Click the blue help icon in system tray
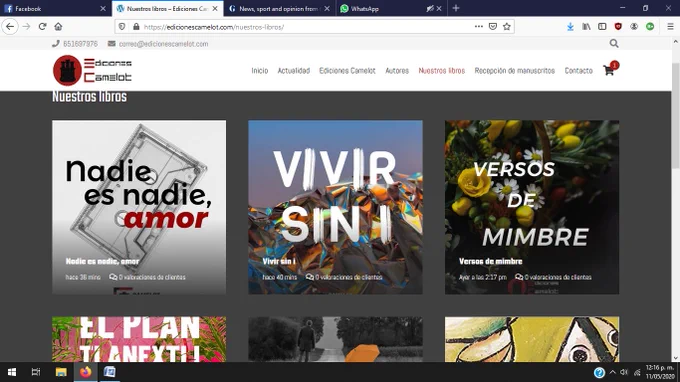The image size is (680, 382). (x=599, y=372)
